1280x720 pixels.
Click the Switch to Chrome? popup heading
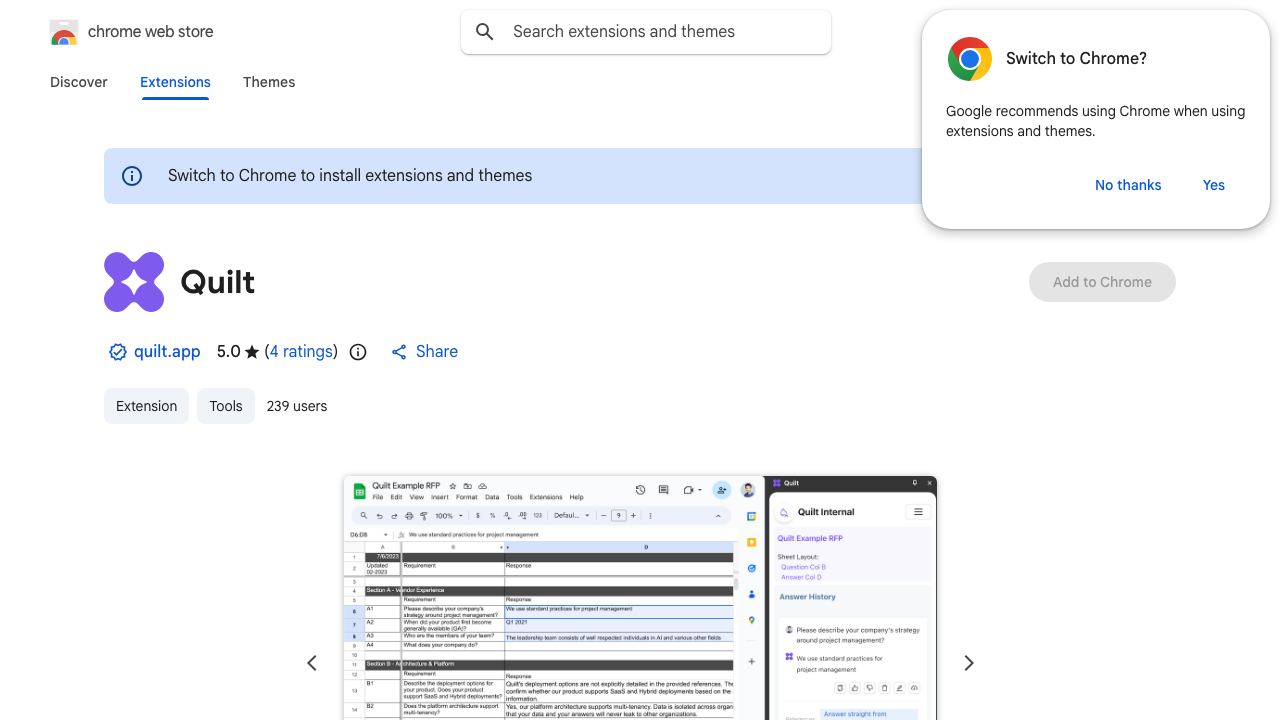[1076, 59]
